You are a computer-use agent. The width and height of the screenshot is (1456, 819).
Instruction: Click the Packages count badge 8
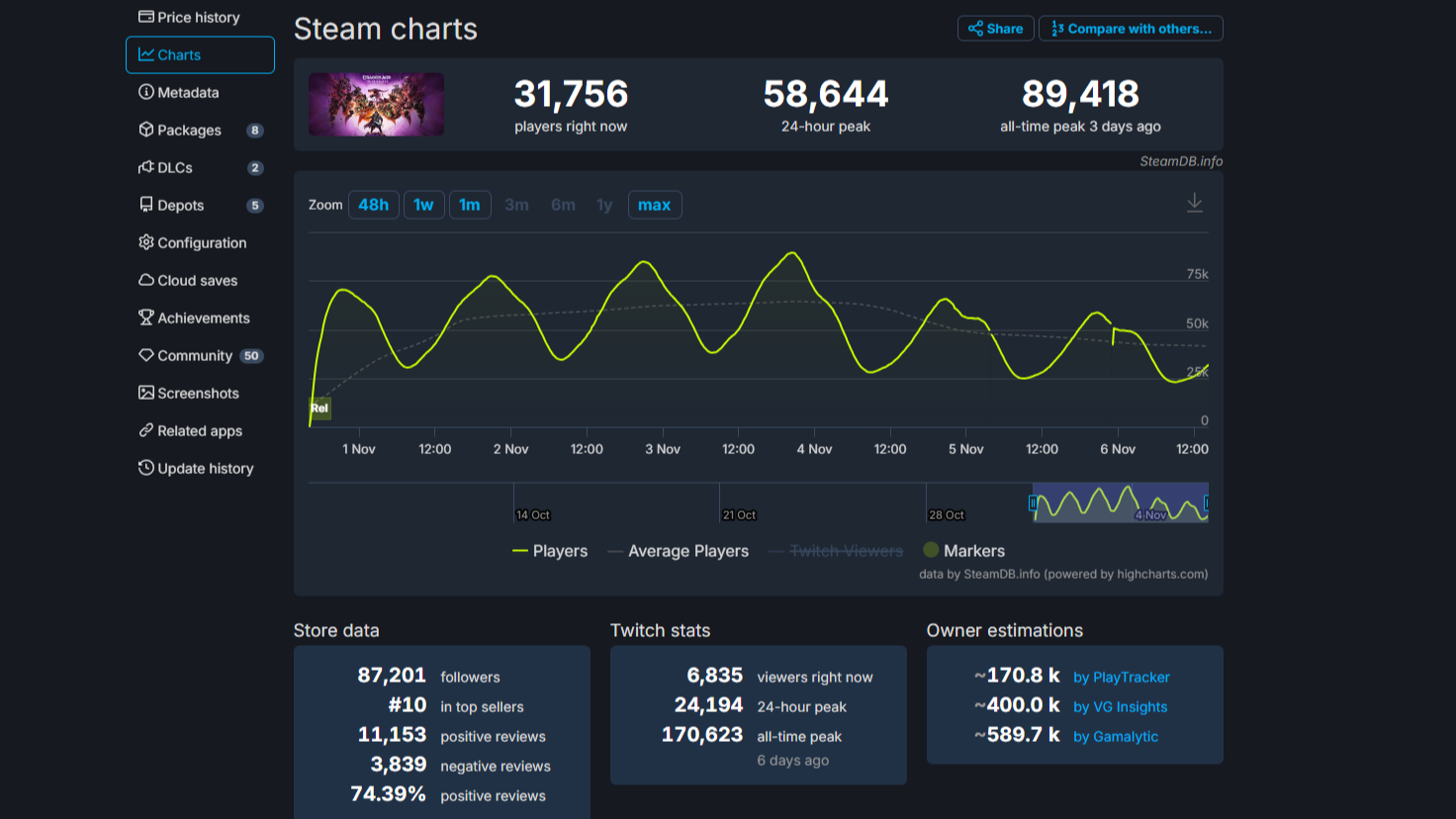pyautogui.click(x=255, y=131)
